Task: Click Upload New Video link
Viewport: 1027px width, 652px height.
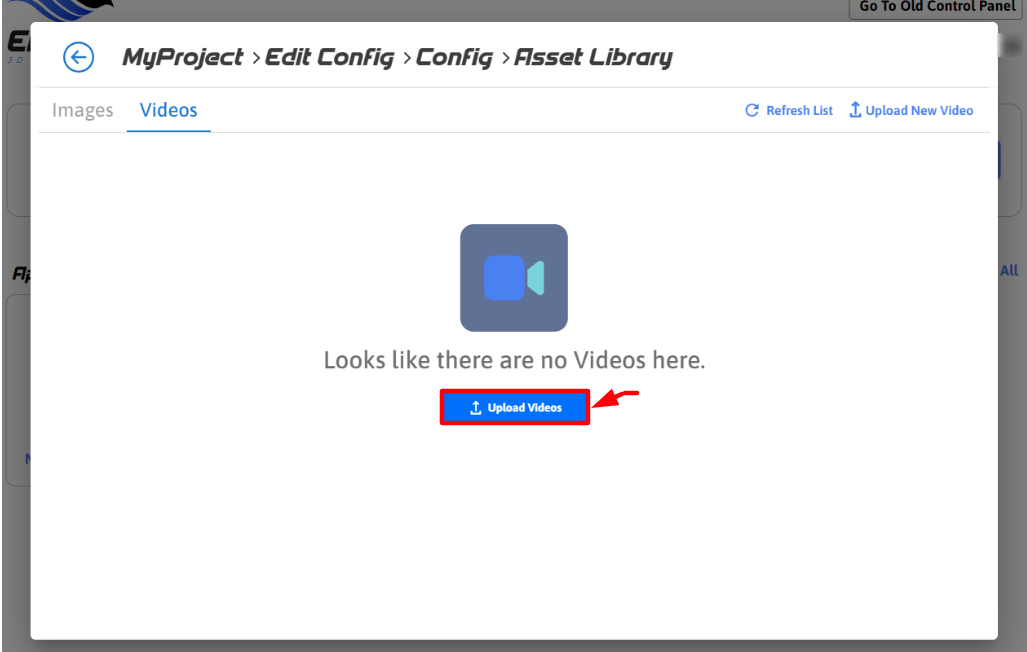Action: [911, 110]
